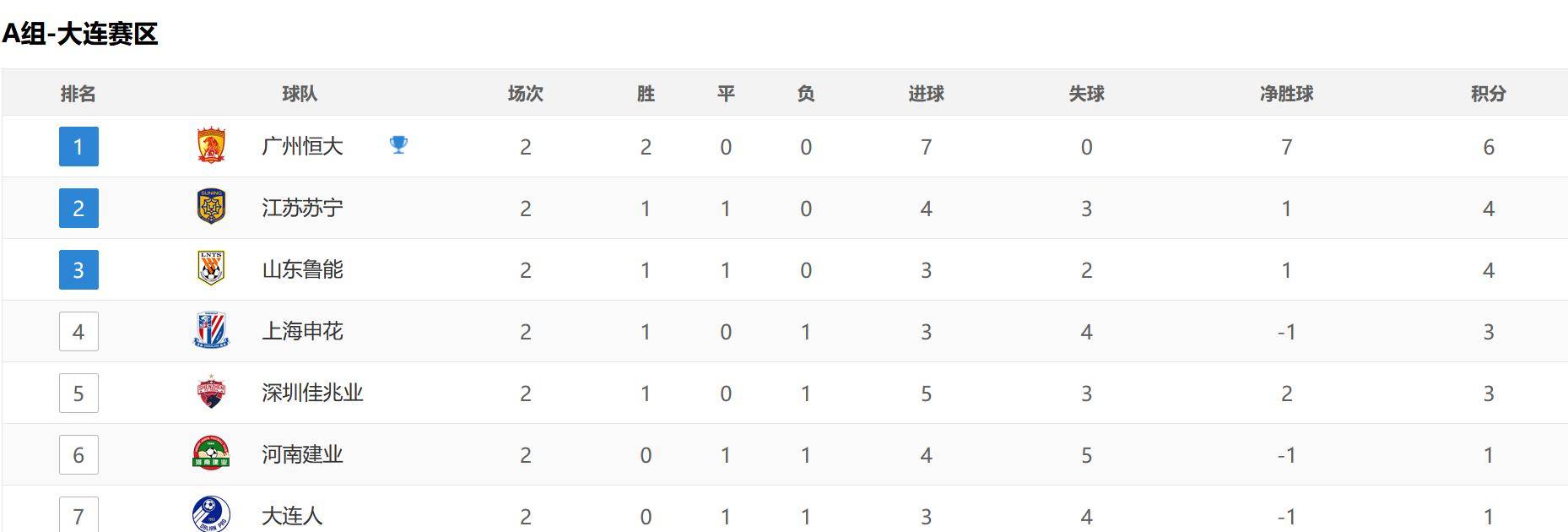The width and height of the screenshot is (1568, 532).
Task: Click the 排名 column header
Action: pyautogui.click(x=78, y=94)
